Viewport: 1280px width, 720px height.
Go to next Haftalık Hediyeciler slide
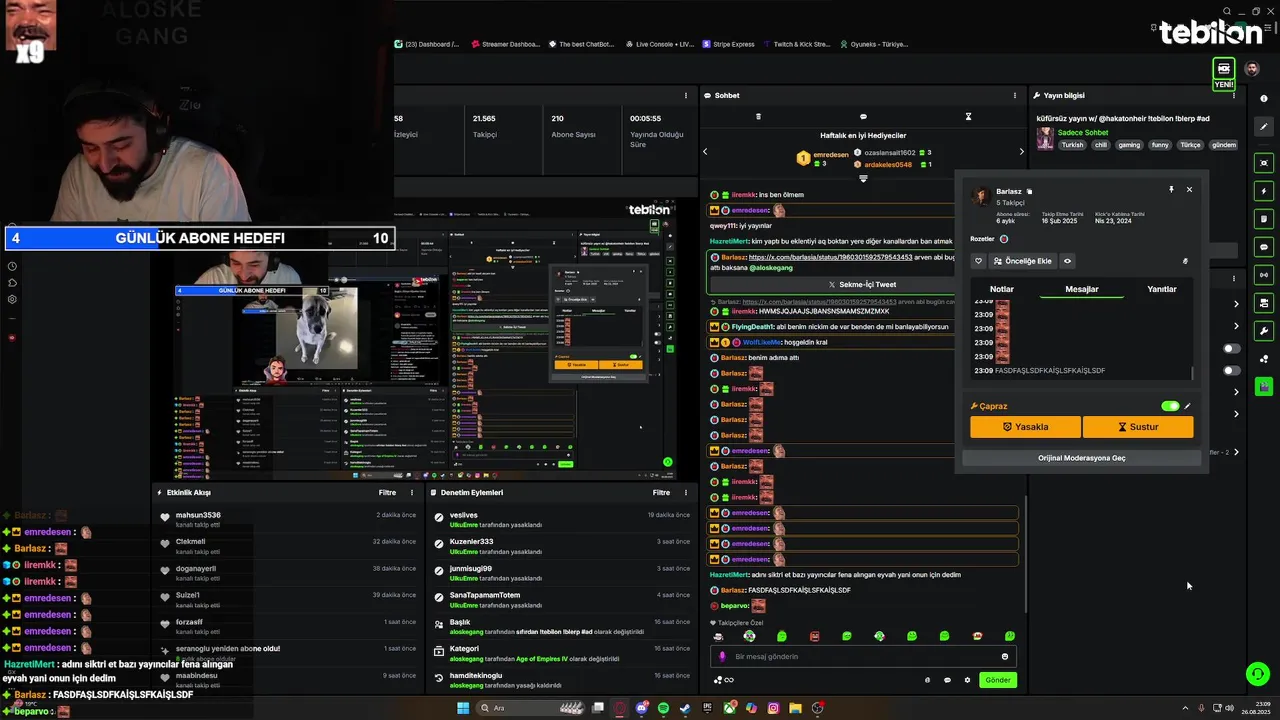coord(1021,152)
